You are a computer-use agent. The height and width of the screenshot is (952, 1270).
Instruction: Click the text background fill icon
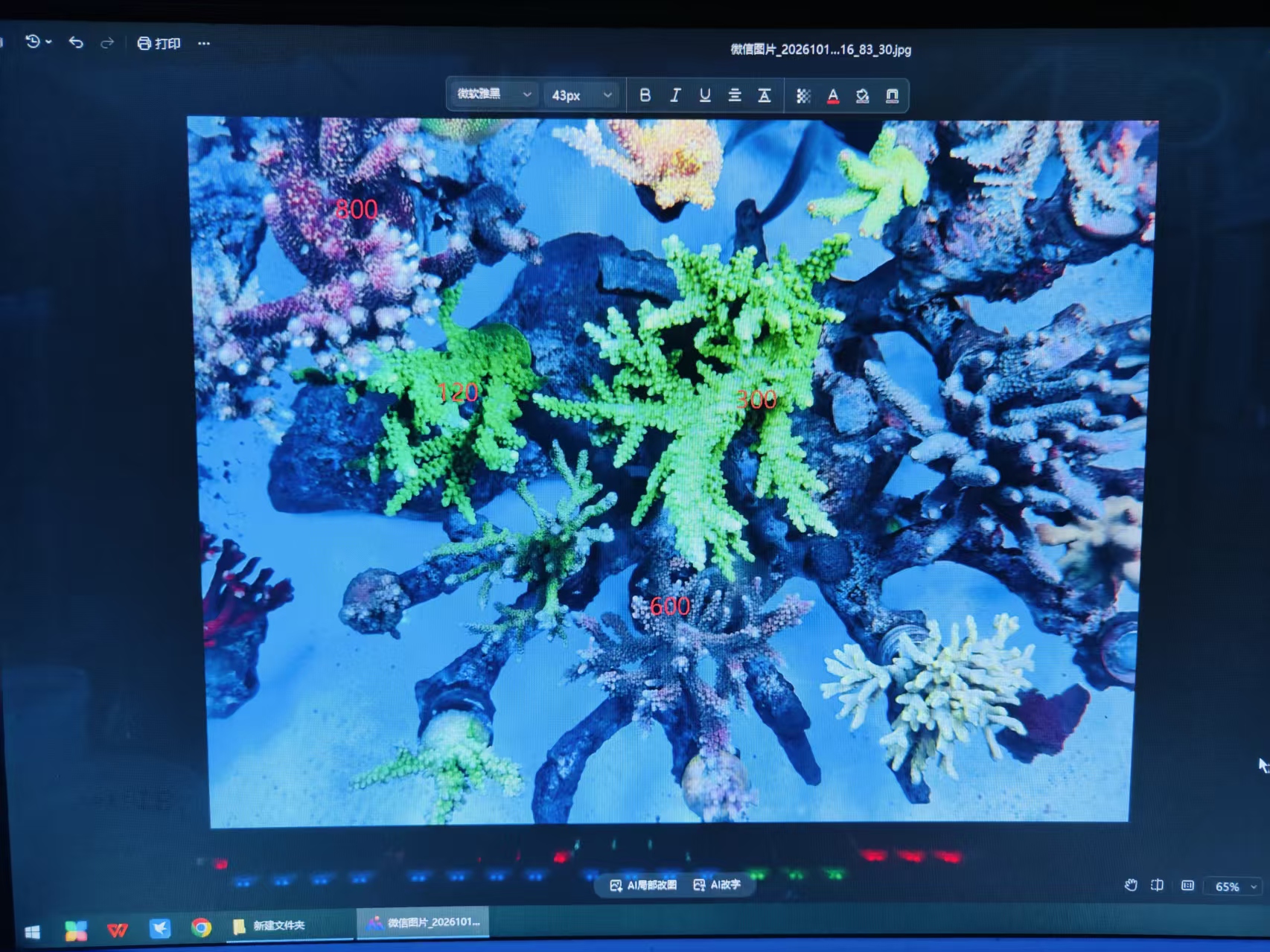point(863,96)
